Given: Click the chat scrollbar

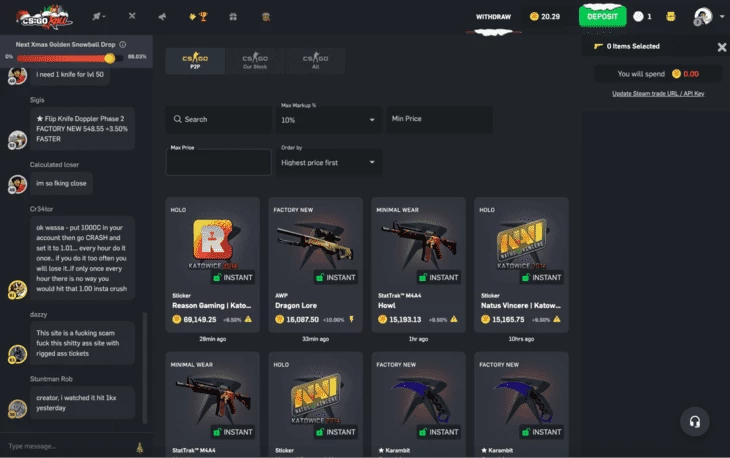Looking at the screenshot, I should click(145, 368).
